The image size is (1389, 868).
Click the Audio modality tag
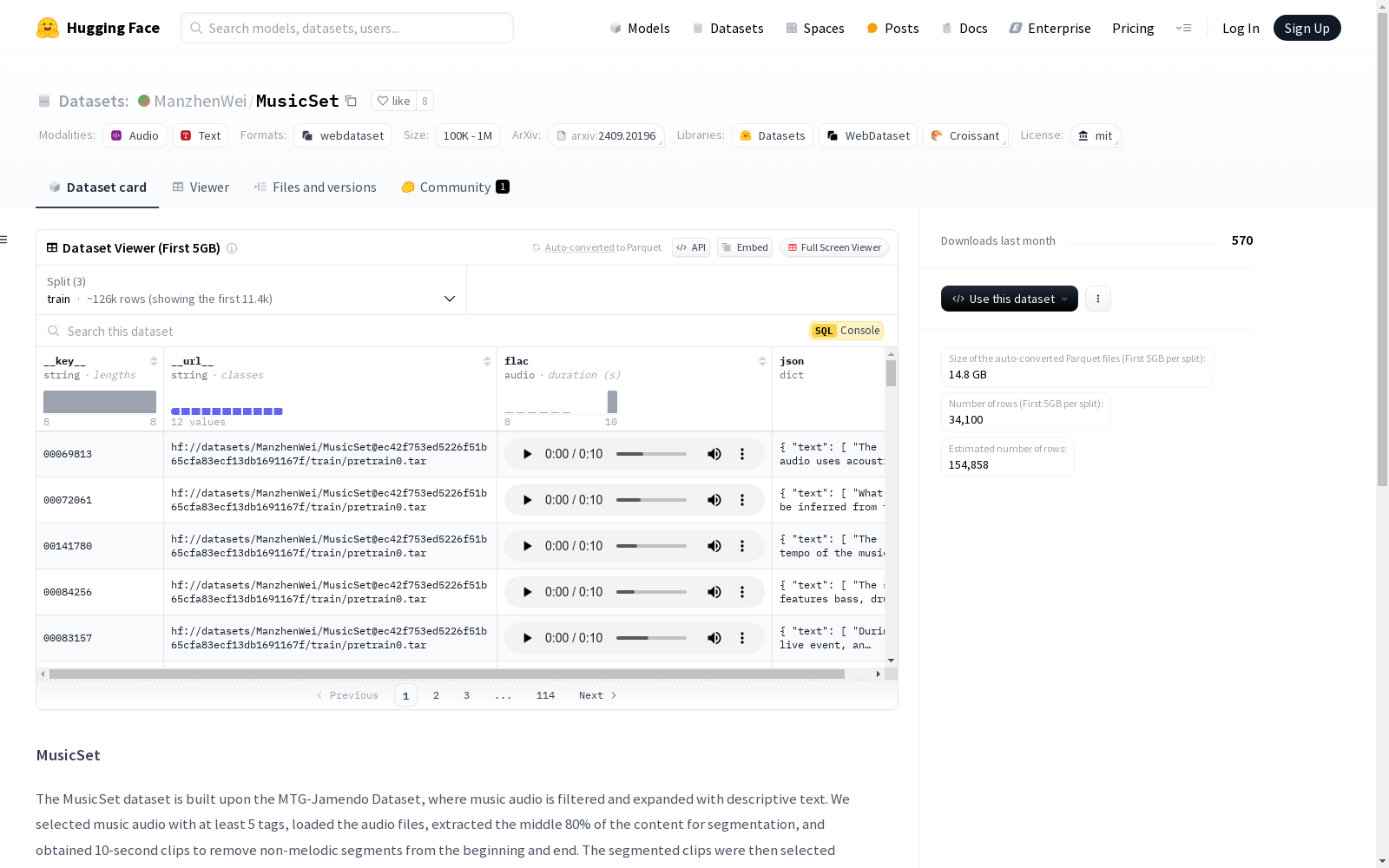tap(135, 135)
